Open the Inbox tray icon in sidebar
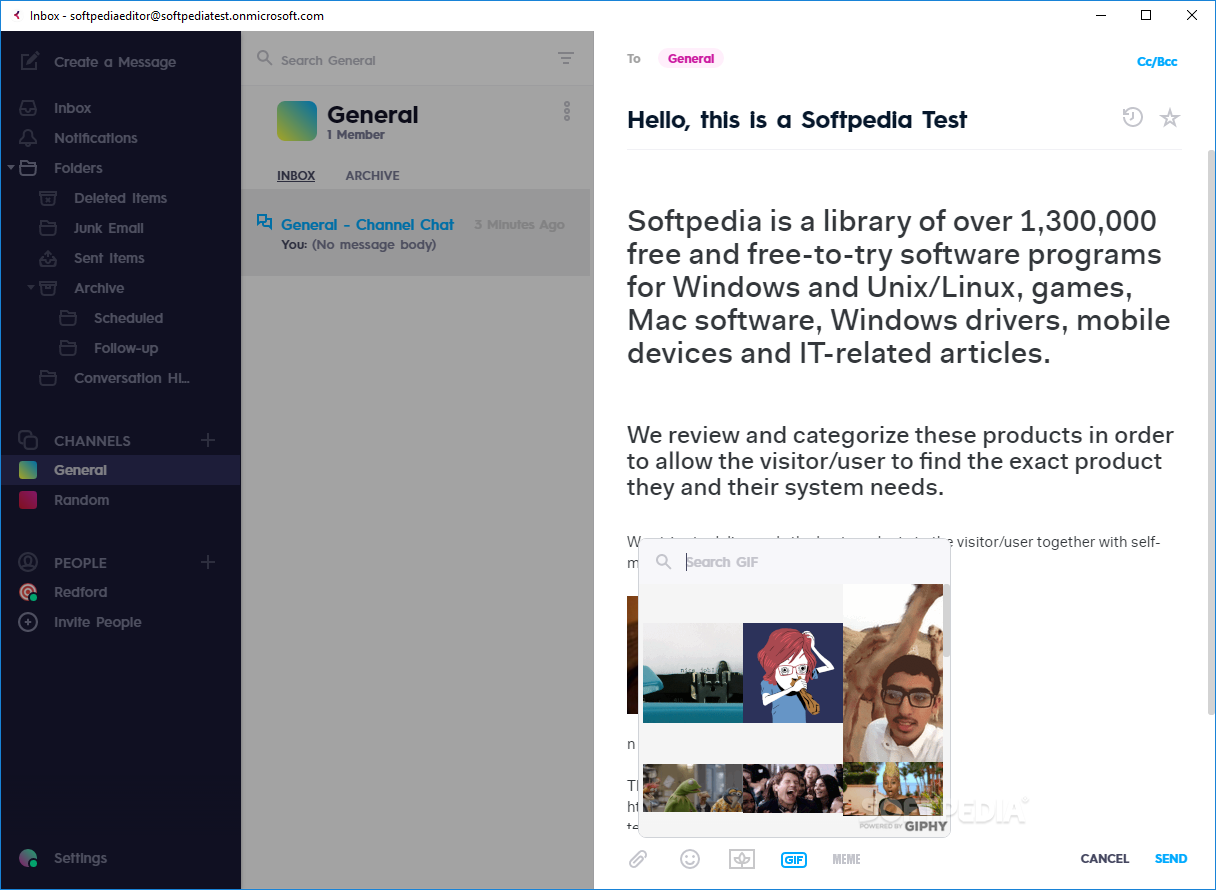This screenshot has height=890, width=1216. (x=29, y=108)
